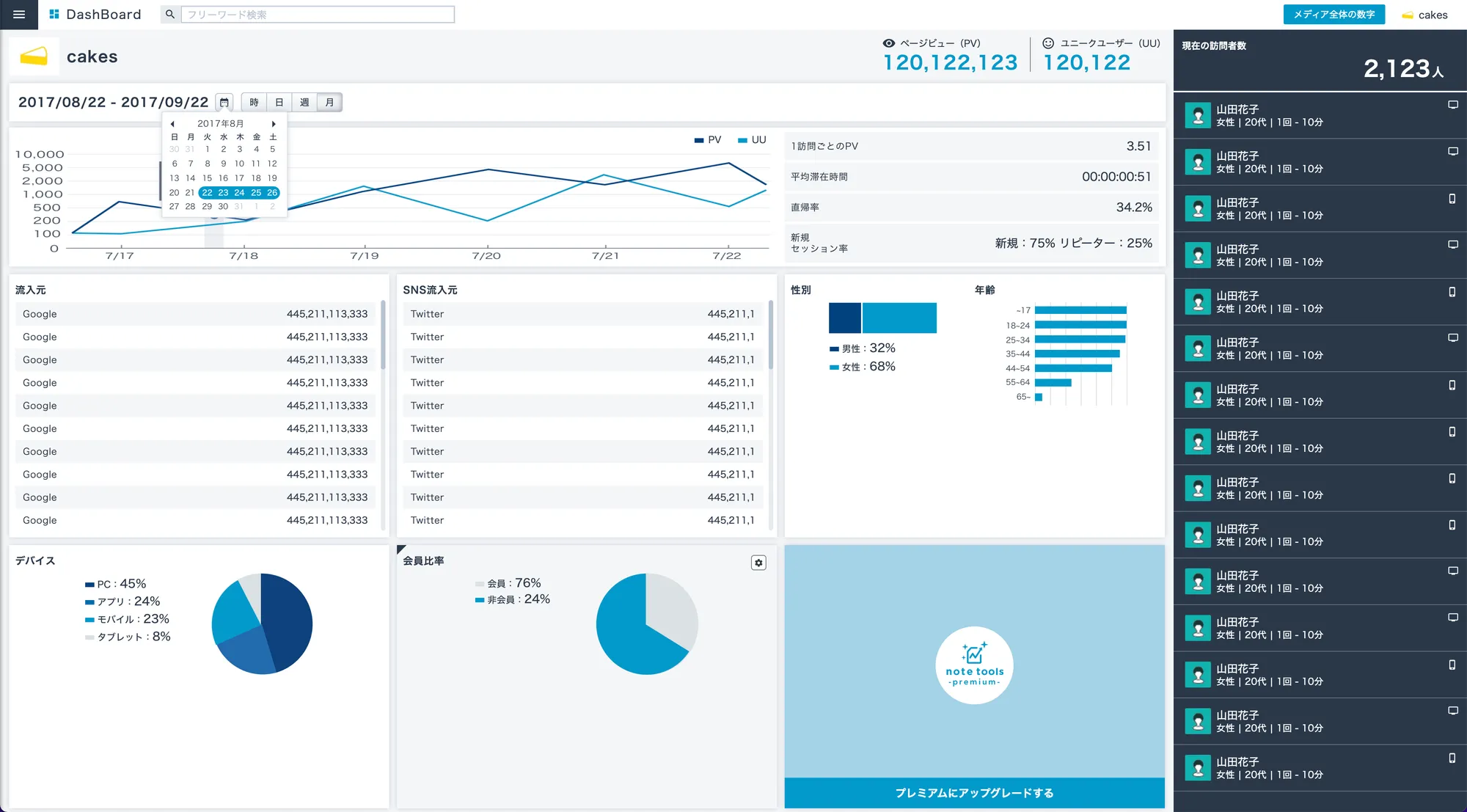
Task: Click プレミアムにアップグレードする button
Action: 974,793
